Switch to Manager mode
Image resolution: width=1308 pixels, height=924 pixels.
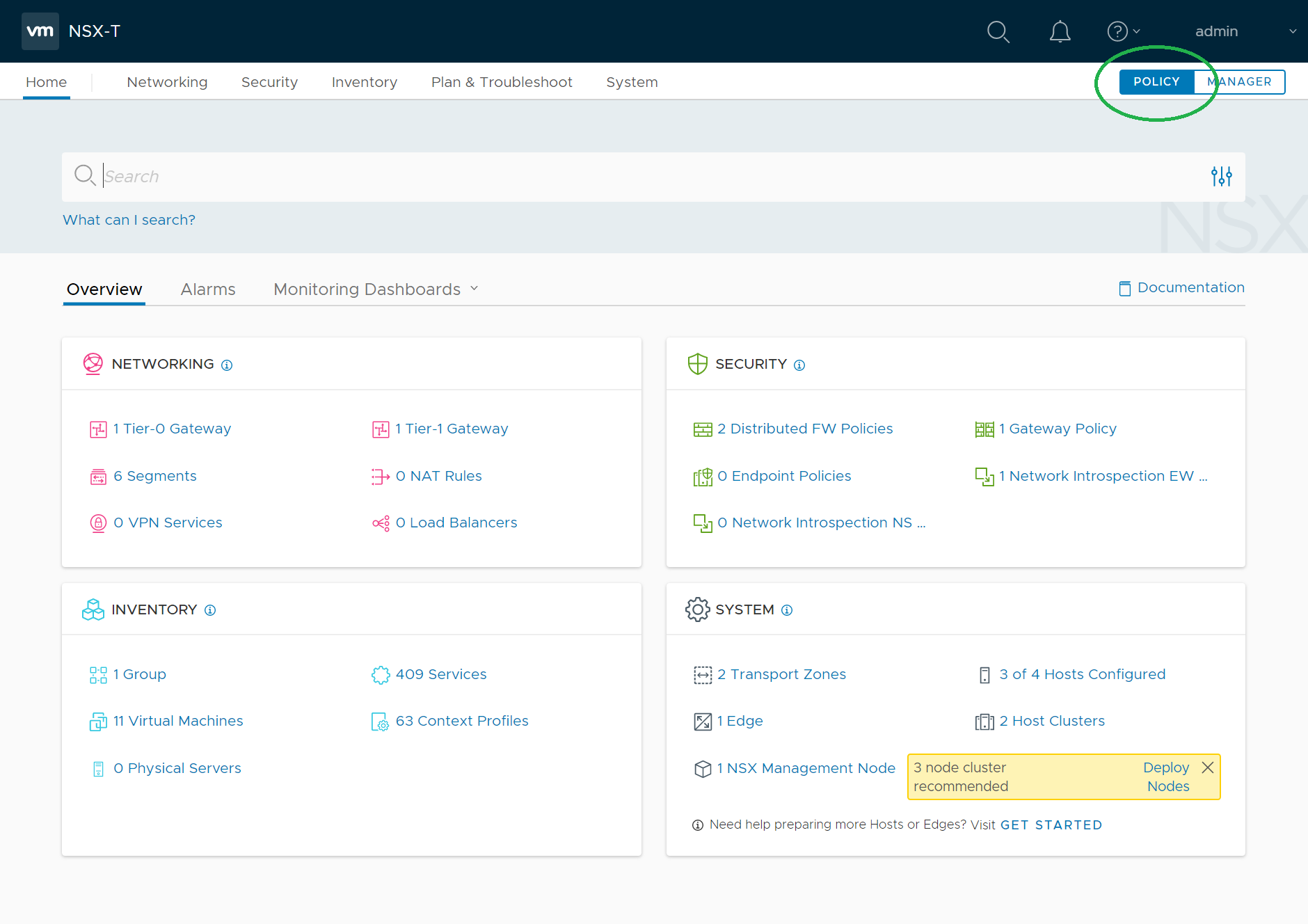point(1239,81)
